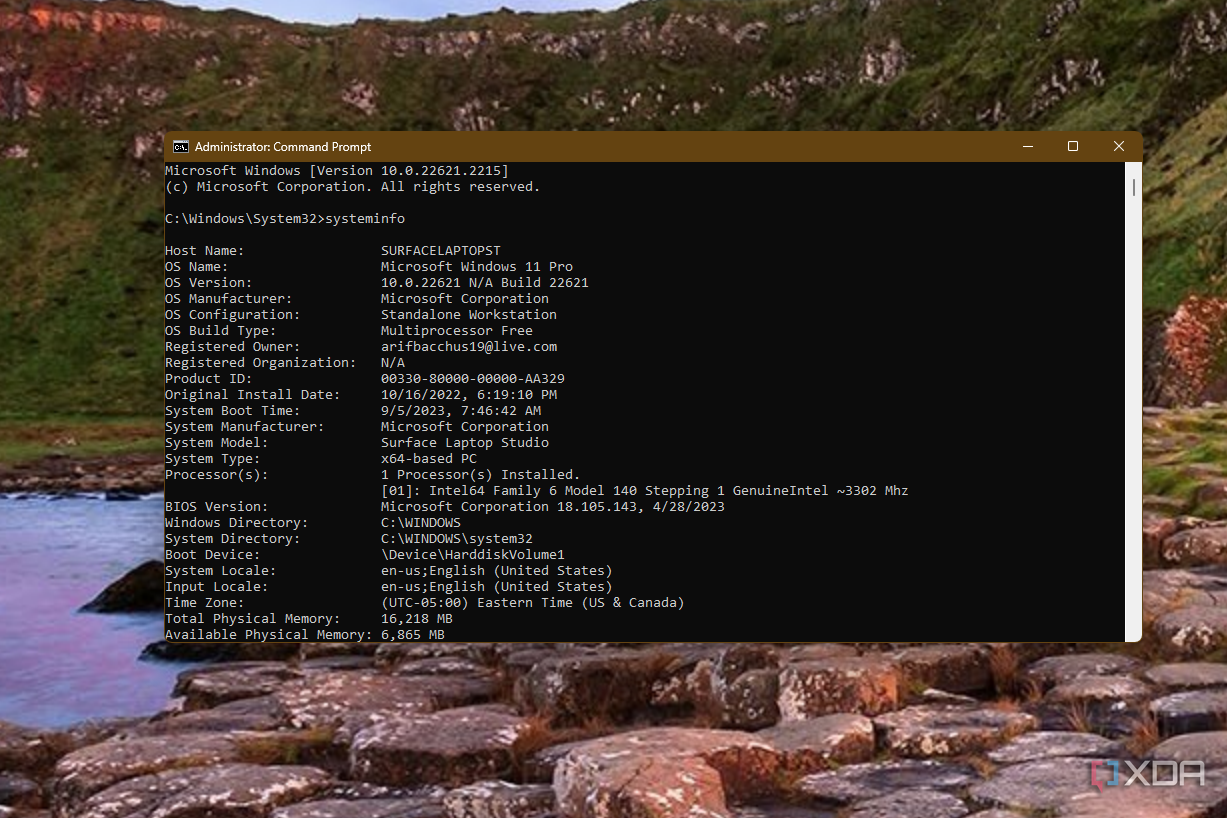The height and width of the screenshot is (818, 1227).
Task: Minimize the Command Prompt window
Action: (x=1028, y=147)
